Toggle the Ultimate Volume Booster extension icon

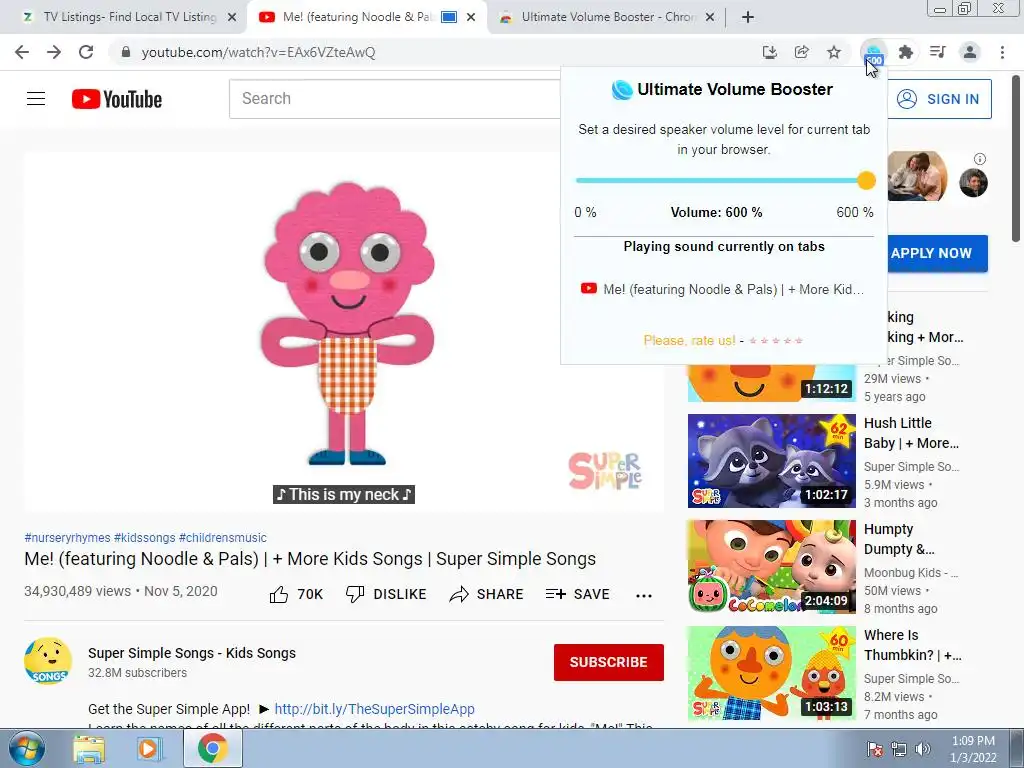[x=873, y=52]
